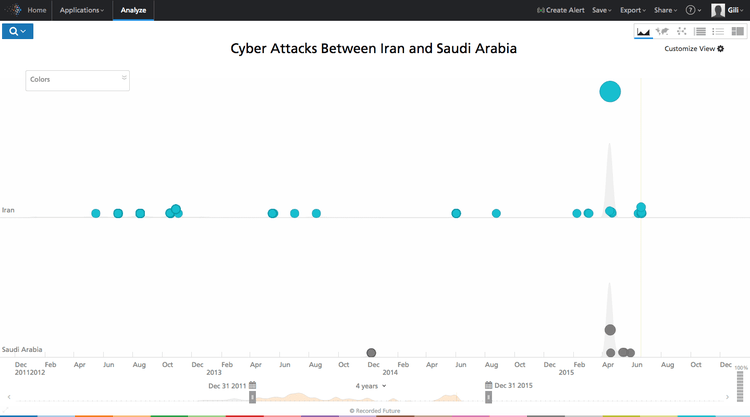
Task: Select the table list view icon
Action: coord(700,32)
